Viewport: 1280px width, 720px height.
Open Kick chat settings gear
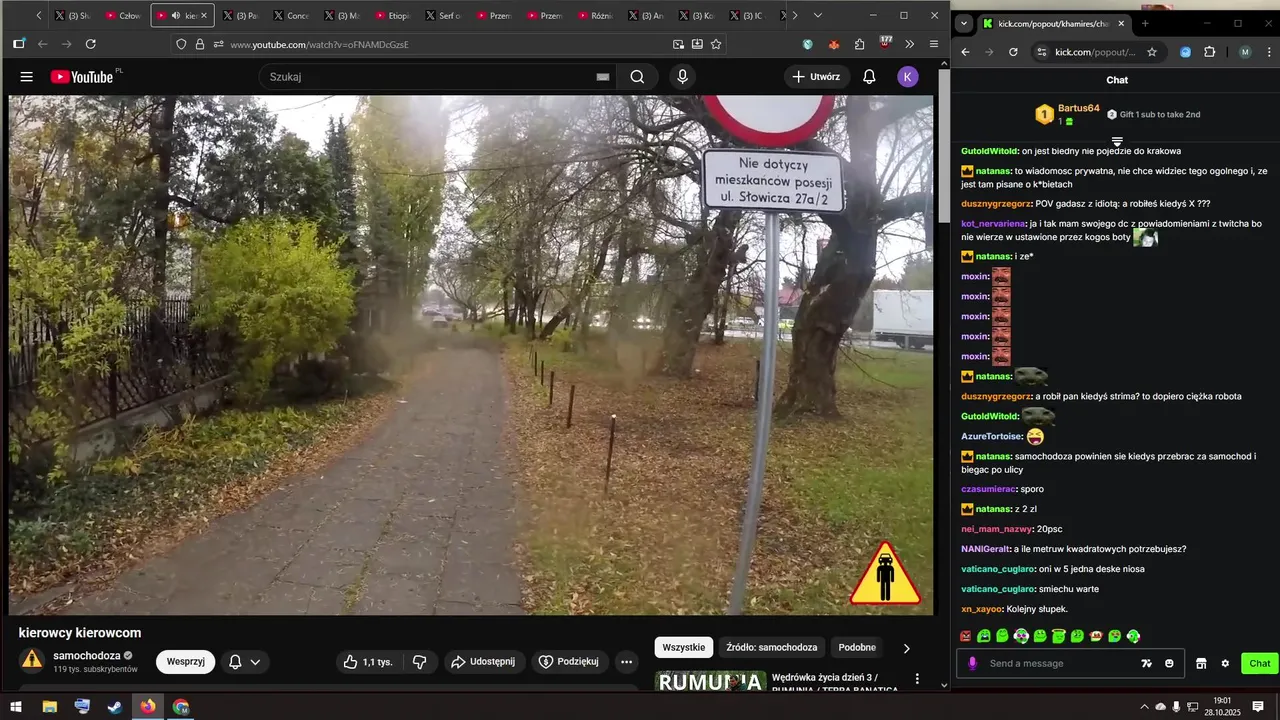tap(1225, 663)
